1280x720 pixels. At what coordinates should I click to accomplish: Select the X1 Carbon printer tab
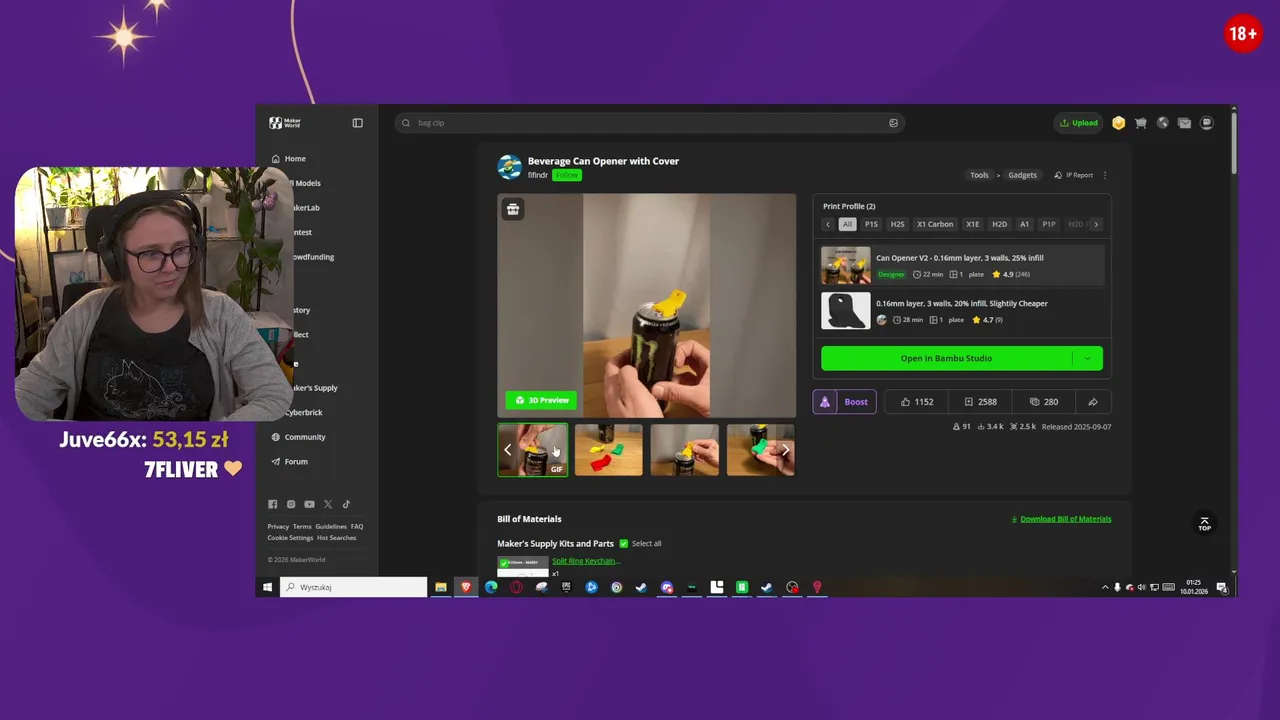tap(935, 224)
